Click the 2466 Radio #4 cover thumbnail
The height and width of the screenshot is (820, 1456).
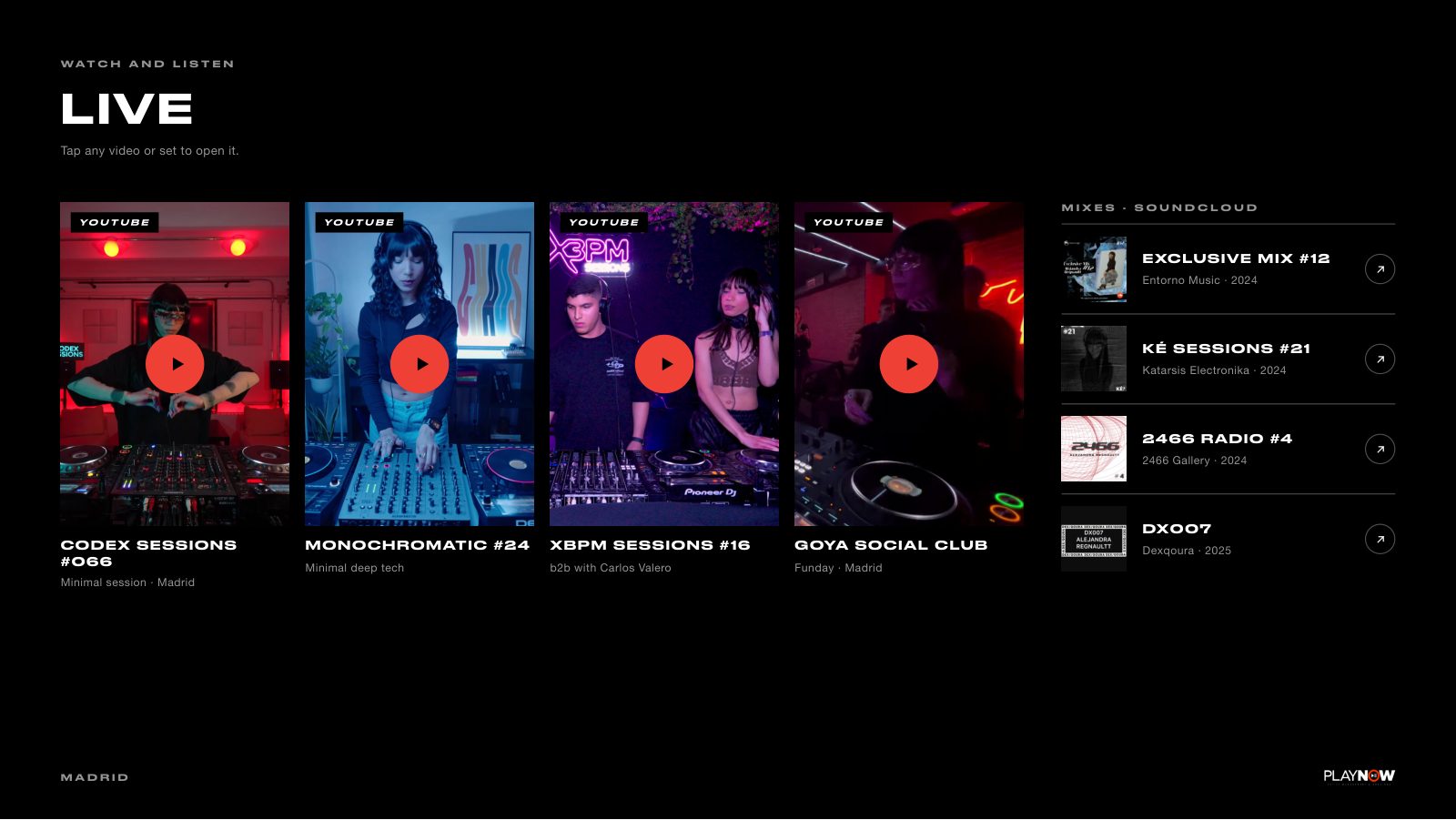[x=1094, y=450]
